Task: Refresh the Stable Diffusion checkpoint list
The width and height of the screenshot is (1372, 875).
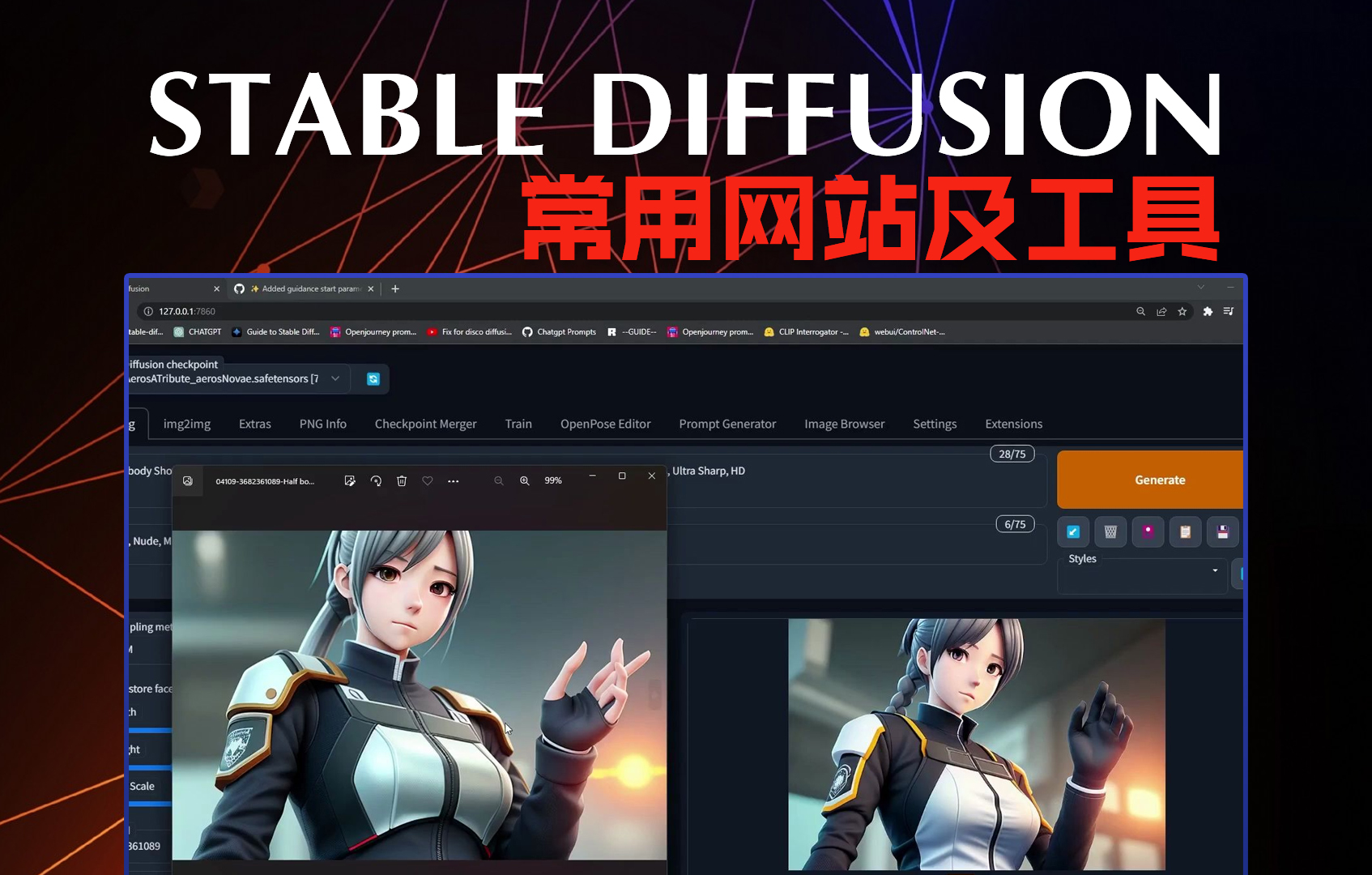Action: [x=373, y=379]
